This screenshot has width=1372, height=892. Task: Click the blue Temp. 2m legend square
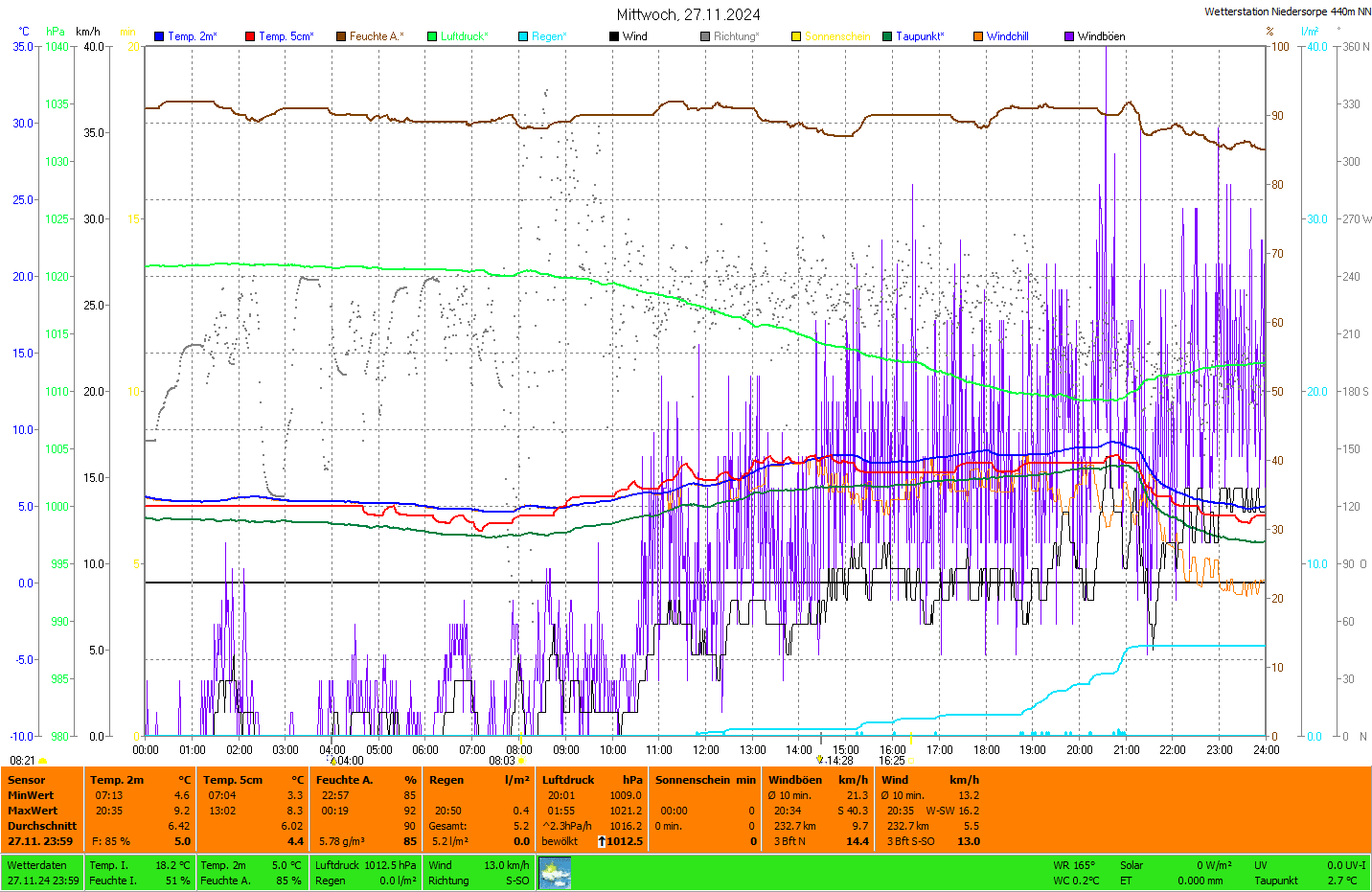click(x=159, y=36)
